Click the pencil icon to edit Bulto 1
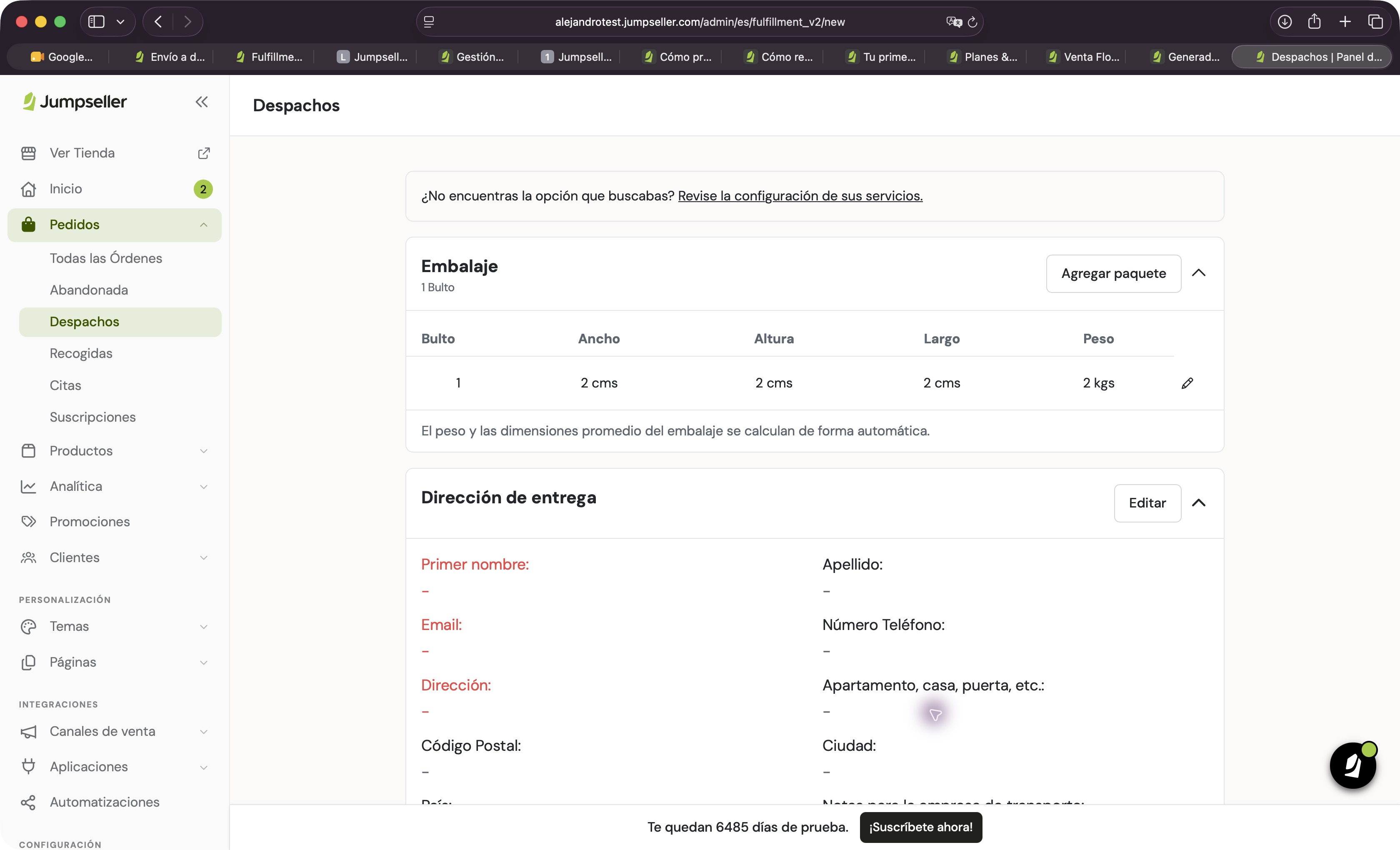Image resolution: width=1400 pixels, height=850 pixels. tap(1187, 383)
